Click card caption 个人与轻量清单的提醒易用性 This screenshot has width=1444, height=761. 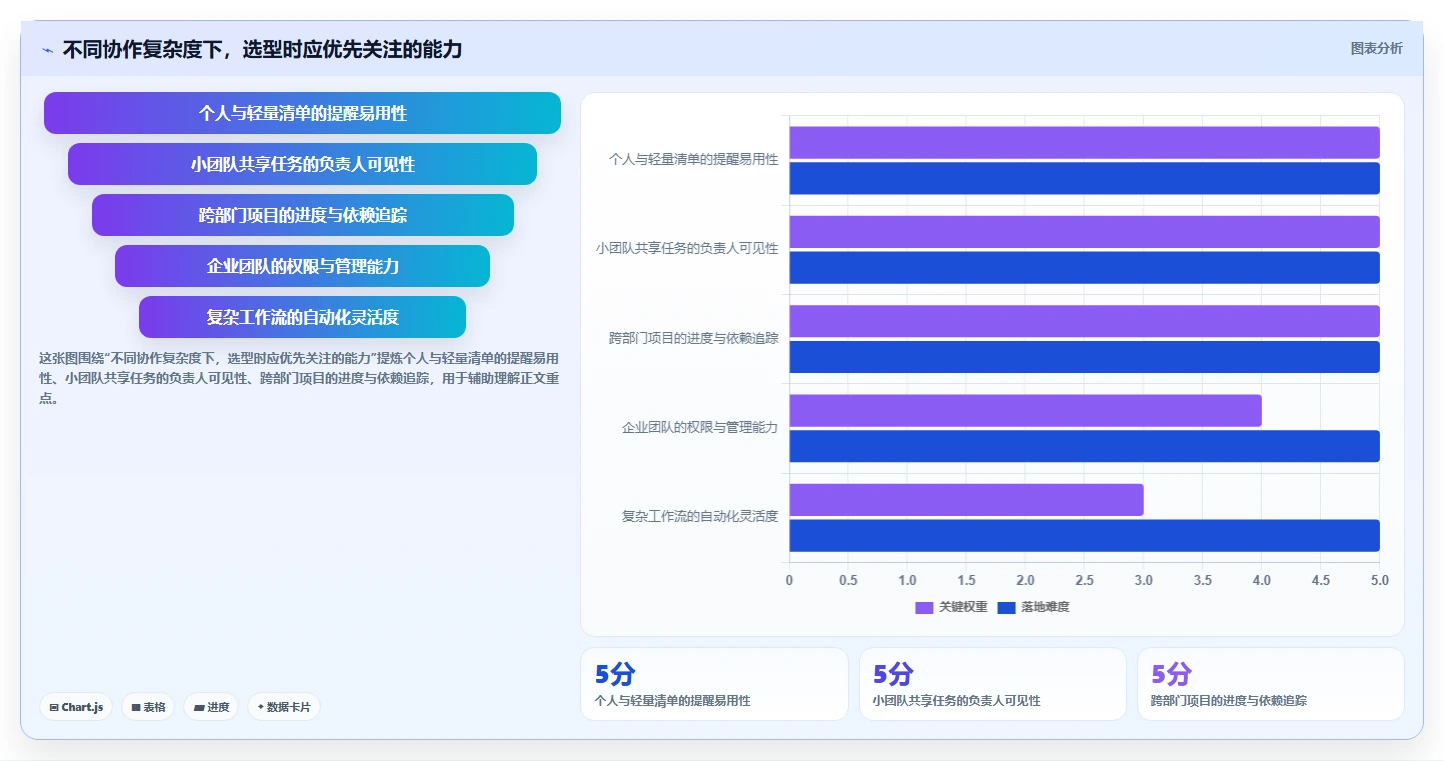pos(672,701)
